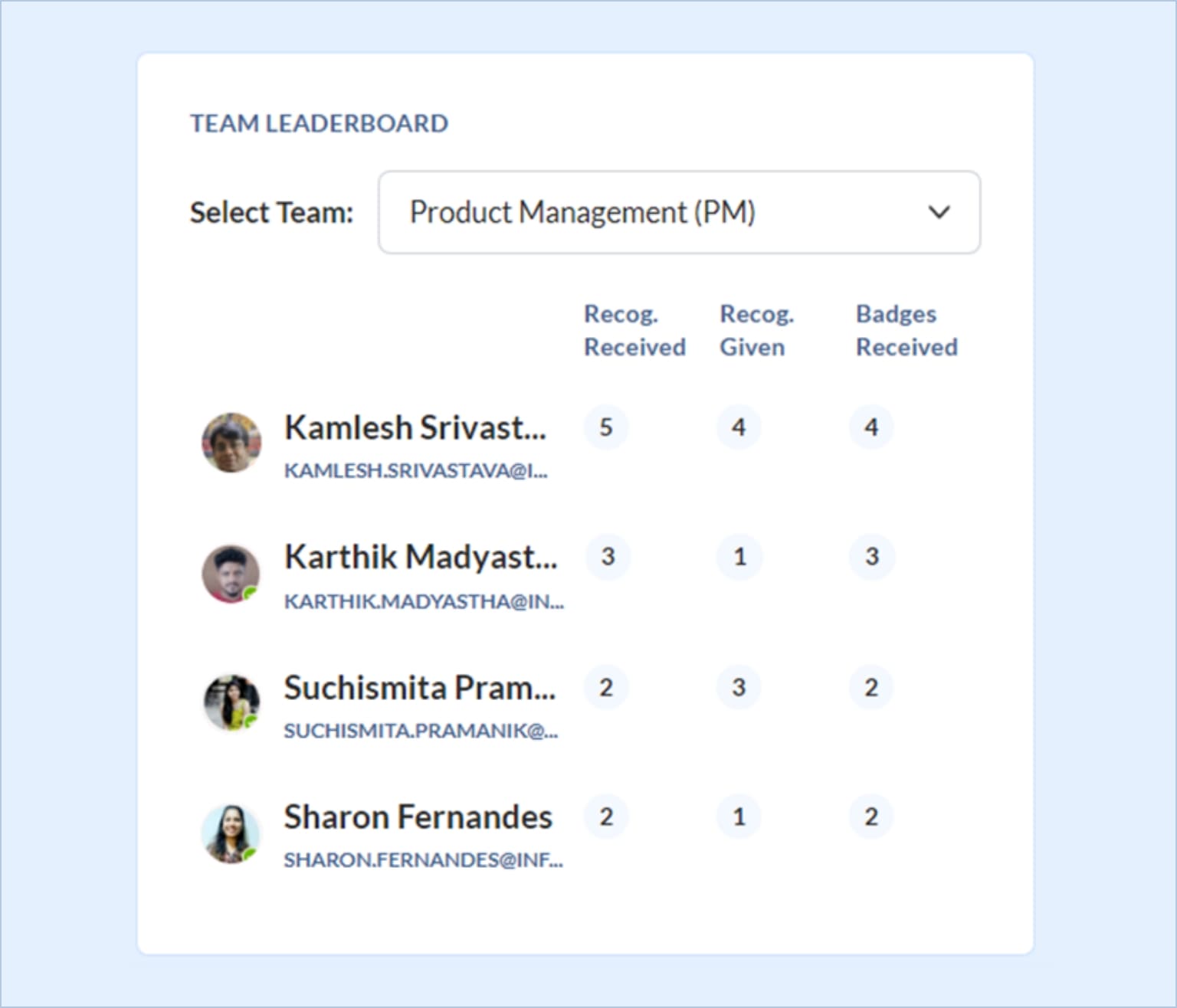The image size is (1177, 1008).
Task: Select Suchismita Pramanik's name
Action: pyautogui.click(x=419, y=687)
